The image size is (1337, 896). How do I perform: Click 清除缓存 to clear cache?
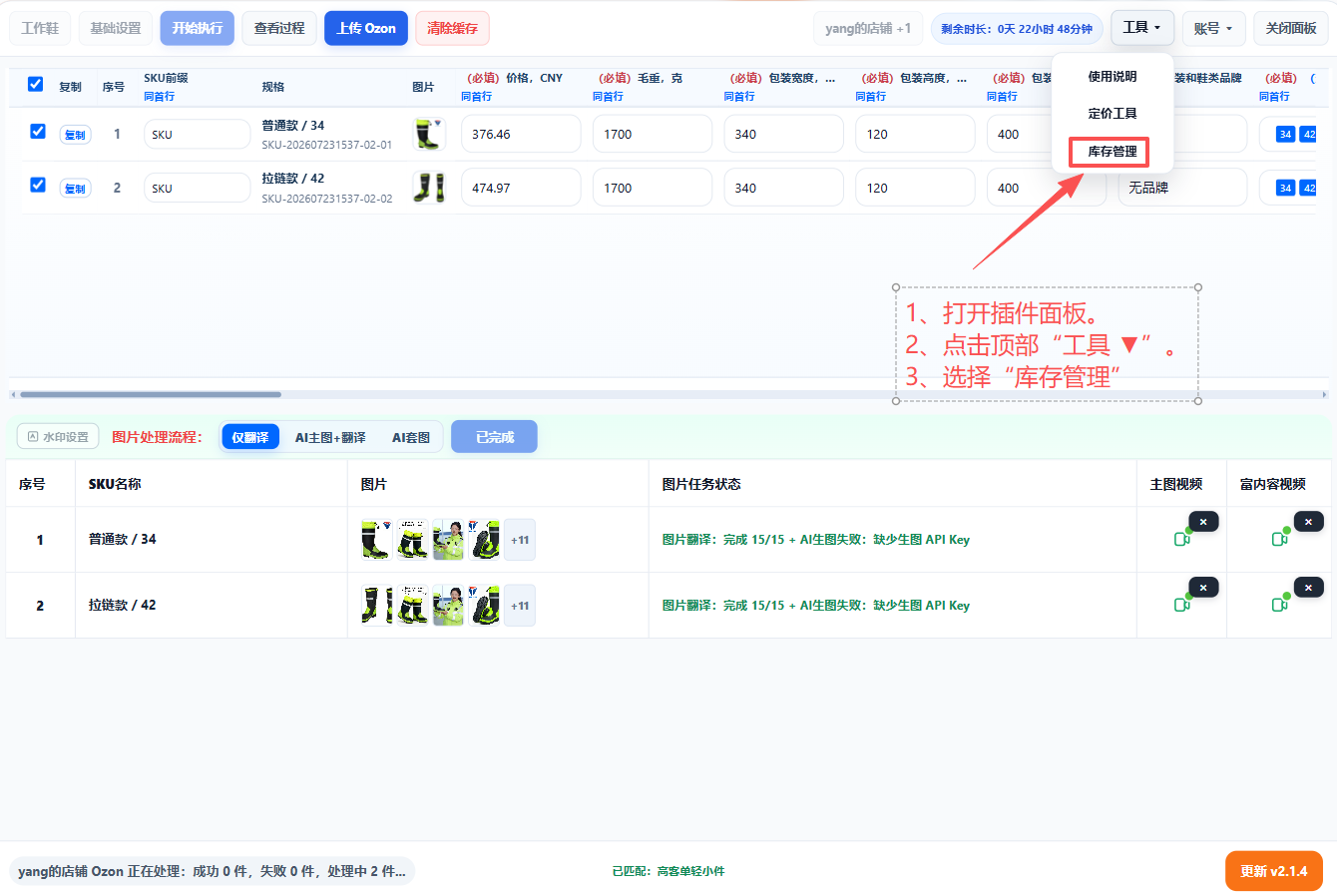point(452,28)
